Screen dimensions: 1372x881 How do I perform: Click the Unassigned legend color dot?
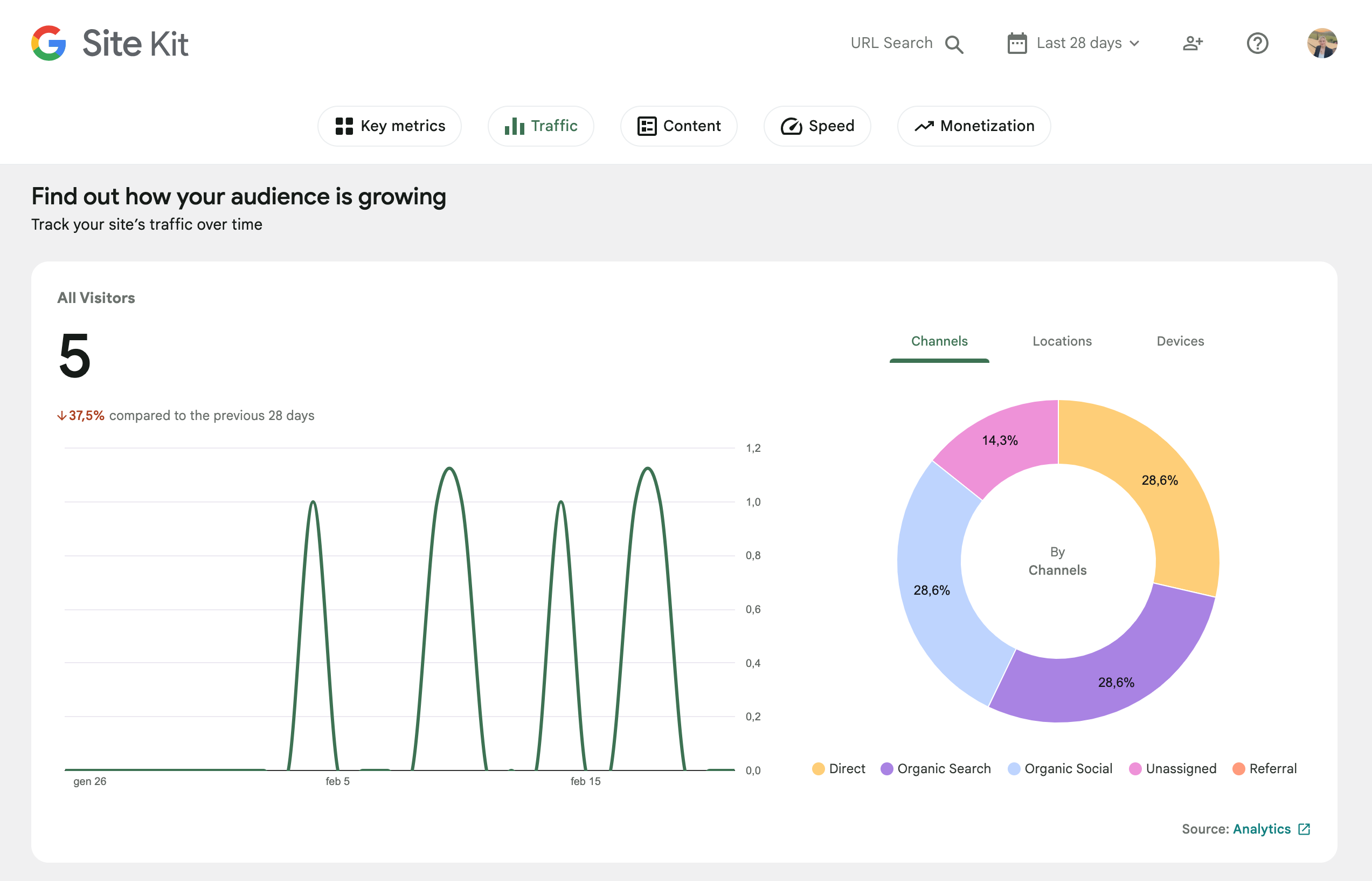point(1135,769)
